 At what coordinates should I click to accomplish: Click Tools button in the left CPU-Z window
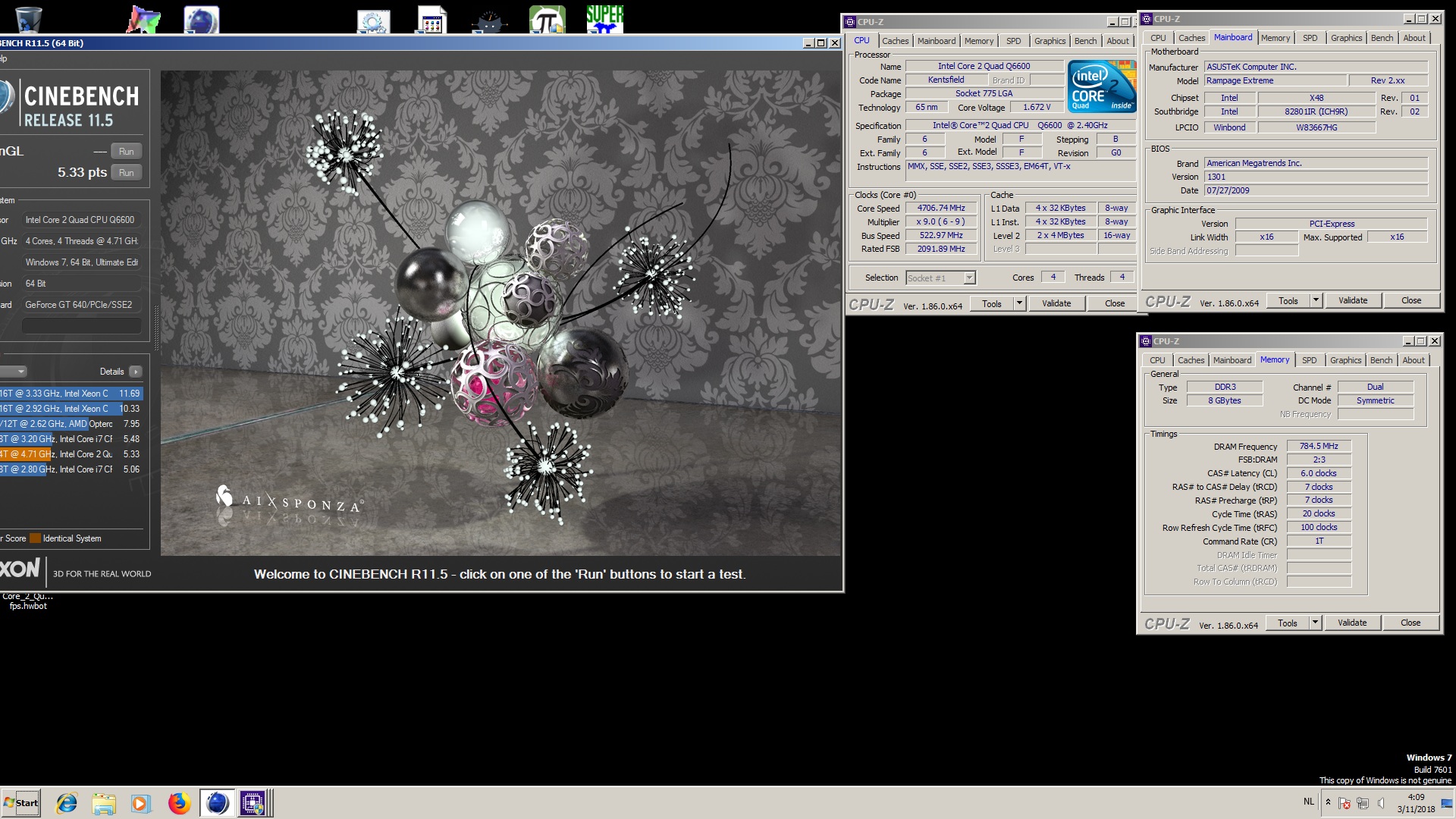pyautogui.click(x=991, y=304)
